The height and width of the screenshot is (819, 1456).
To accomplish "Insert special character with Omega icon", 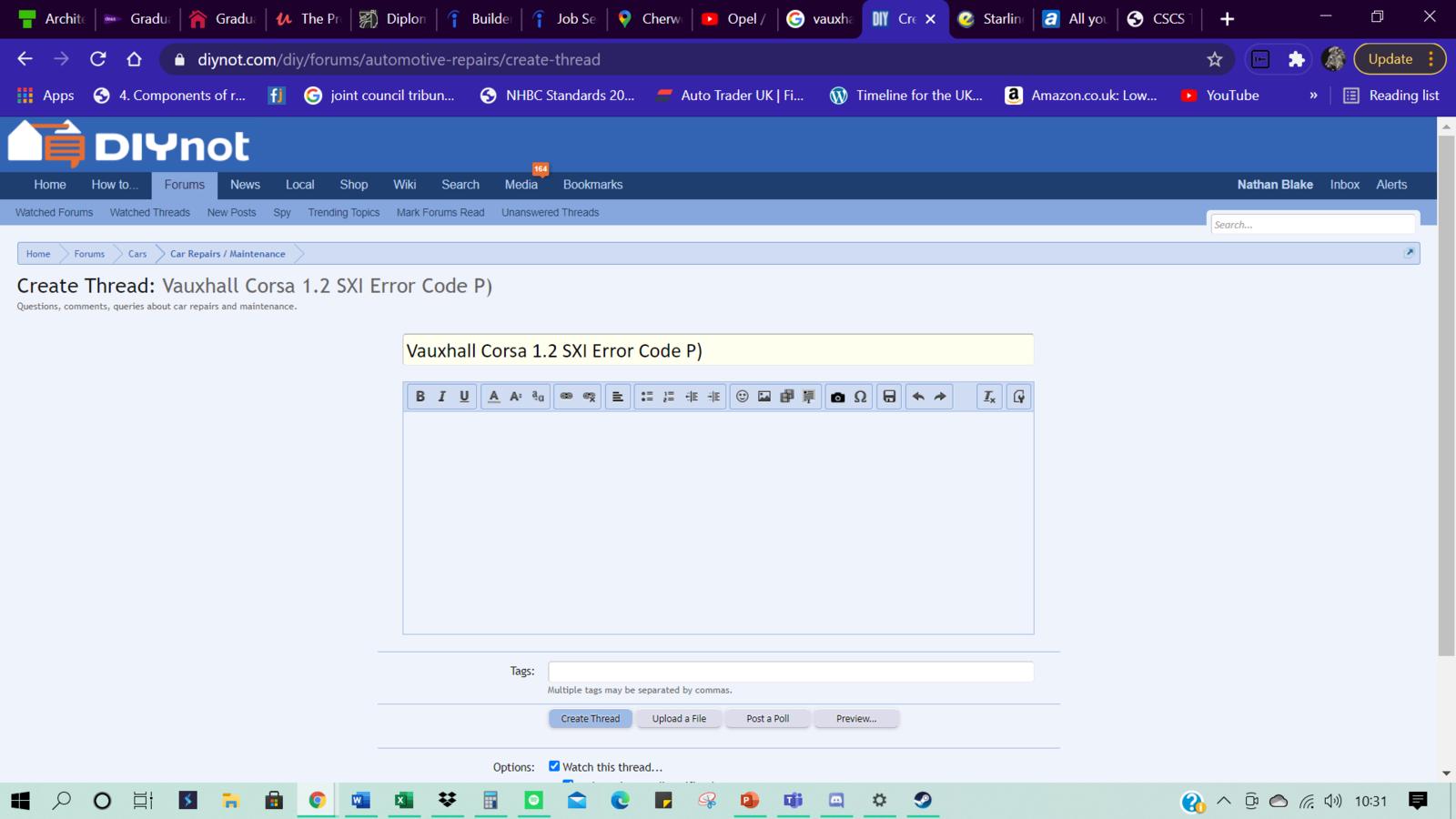I will [860, 397].
